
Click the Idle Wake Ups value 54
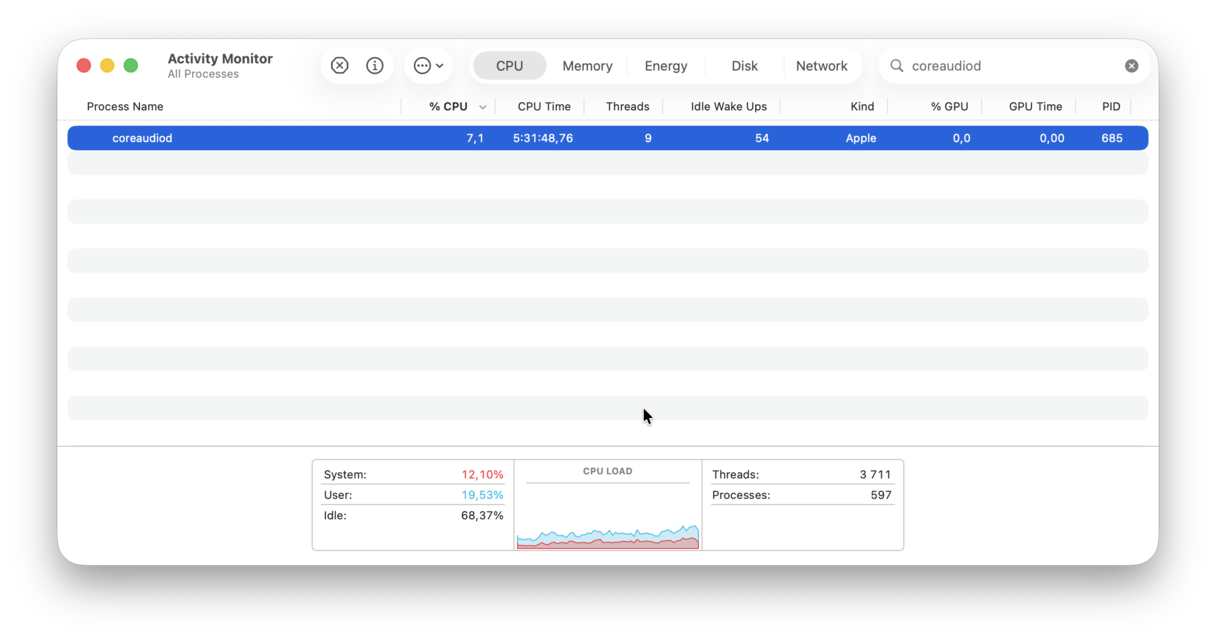[x=762, y=138]
